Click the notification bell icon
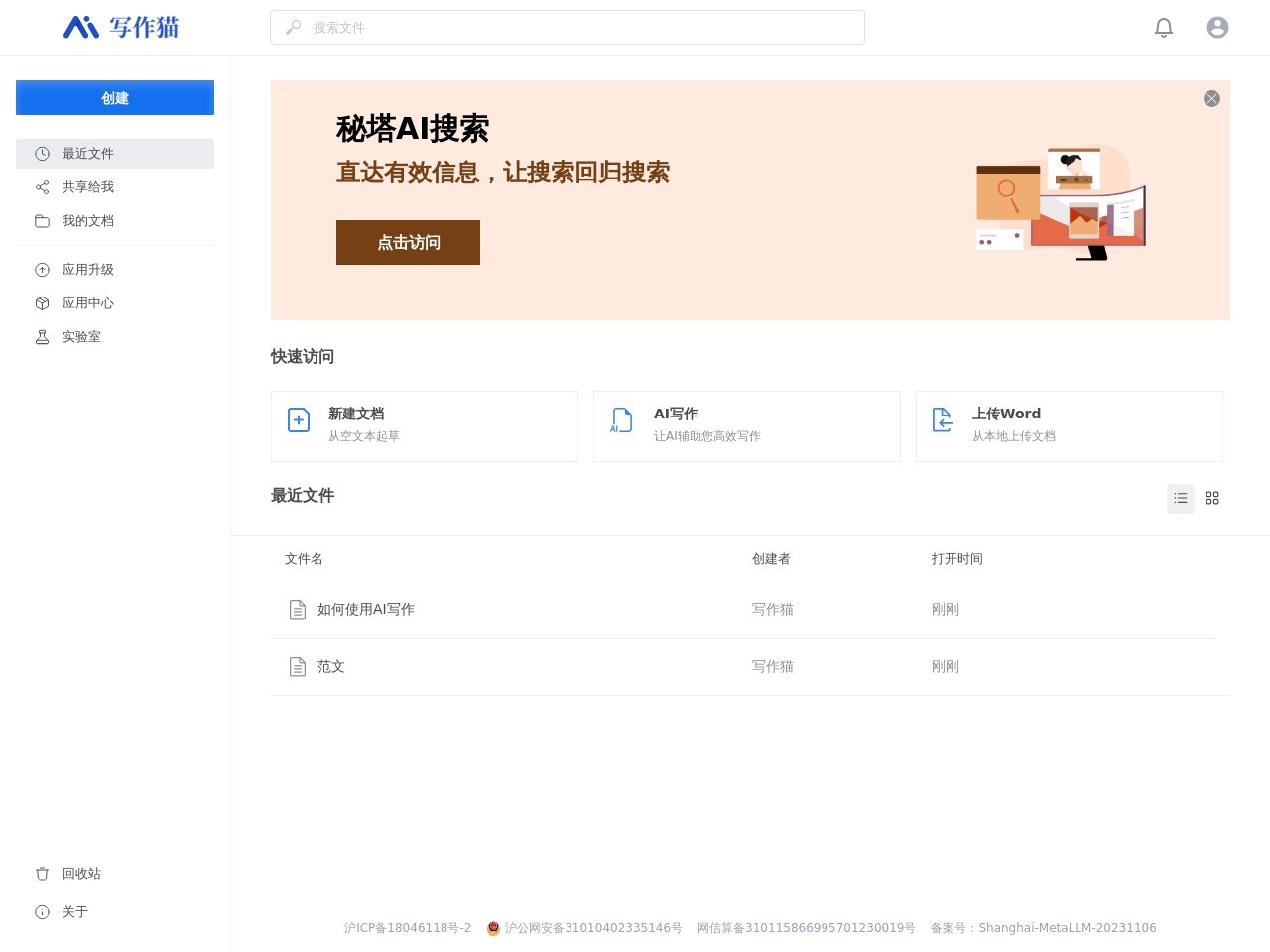Viewport: 1270px width, 952px height. tap(1164, 28)
